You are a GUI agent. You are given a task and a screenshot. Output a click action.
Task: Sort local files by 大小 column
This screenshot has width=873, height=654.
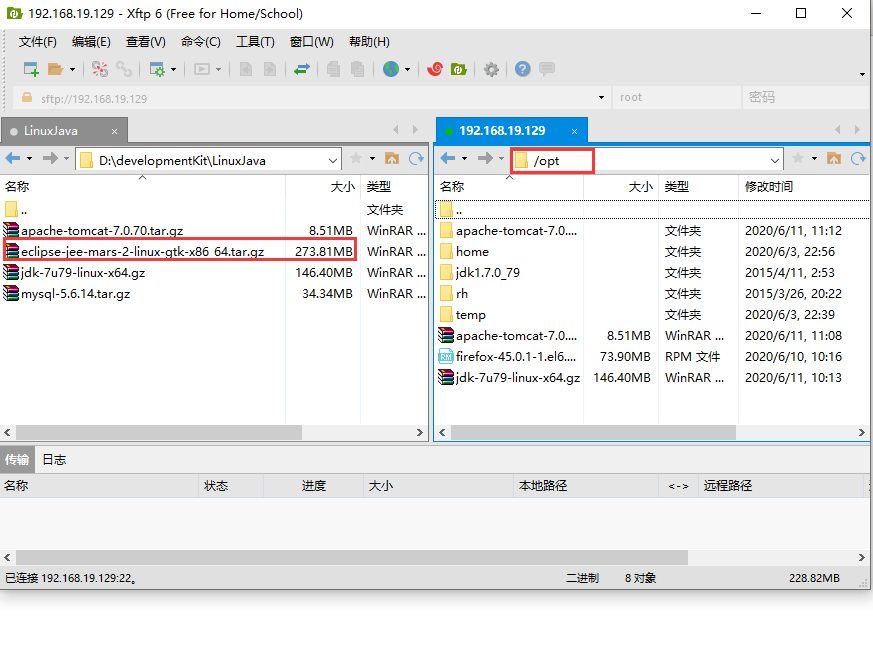coord(323,186)
